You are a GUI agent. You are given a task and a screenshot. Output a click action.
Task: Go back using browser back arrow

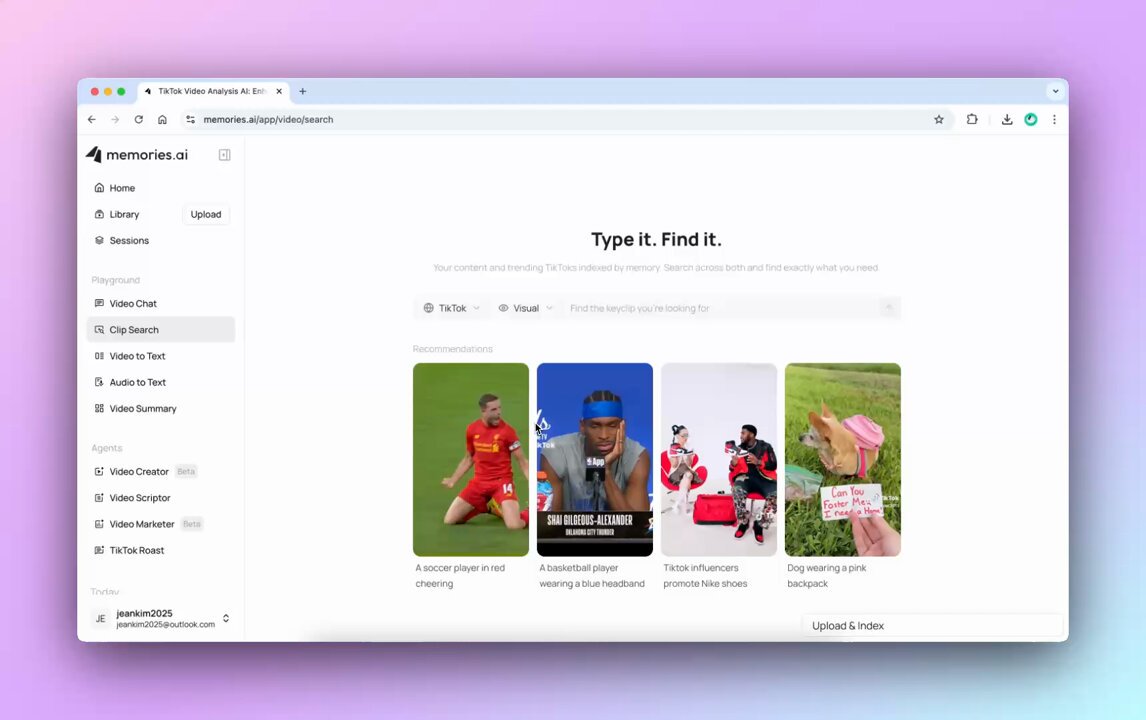click(x=91, y=119)
